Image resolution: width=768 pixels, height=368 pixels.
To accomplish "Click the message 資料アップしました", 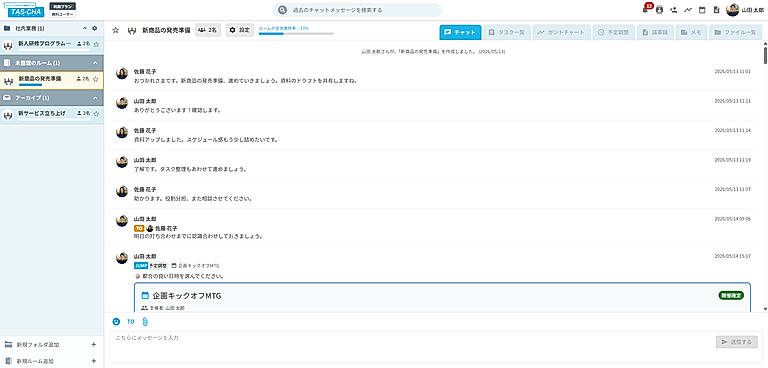I will pyautogui.click(x=206, y=140).
